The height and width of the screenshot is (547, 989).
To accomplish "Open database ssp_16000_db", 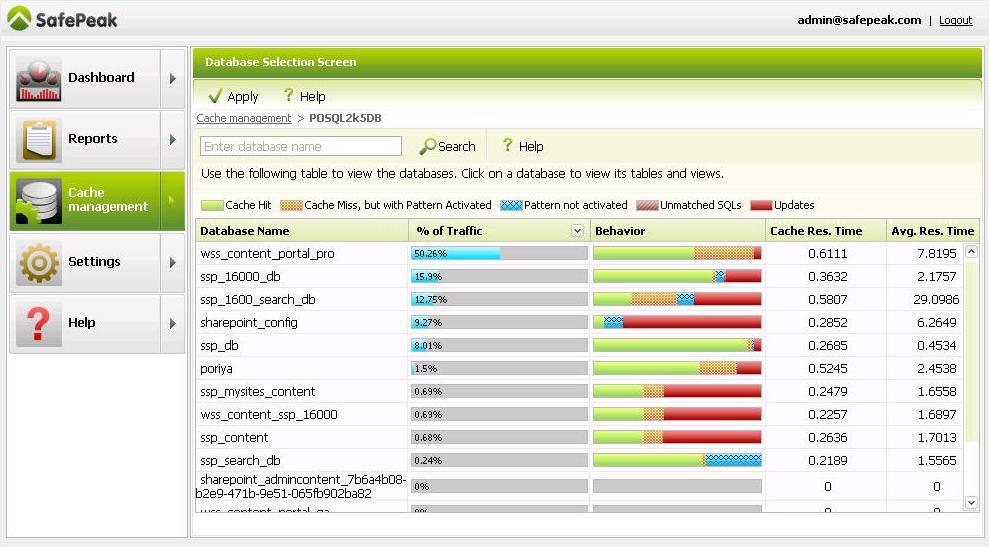I will (x=240, y=276).
